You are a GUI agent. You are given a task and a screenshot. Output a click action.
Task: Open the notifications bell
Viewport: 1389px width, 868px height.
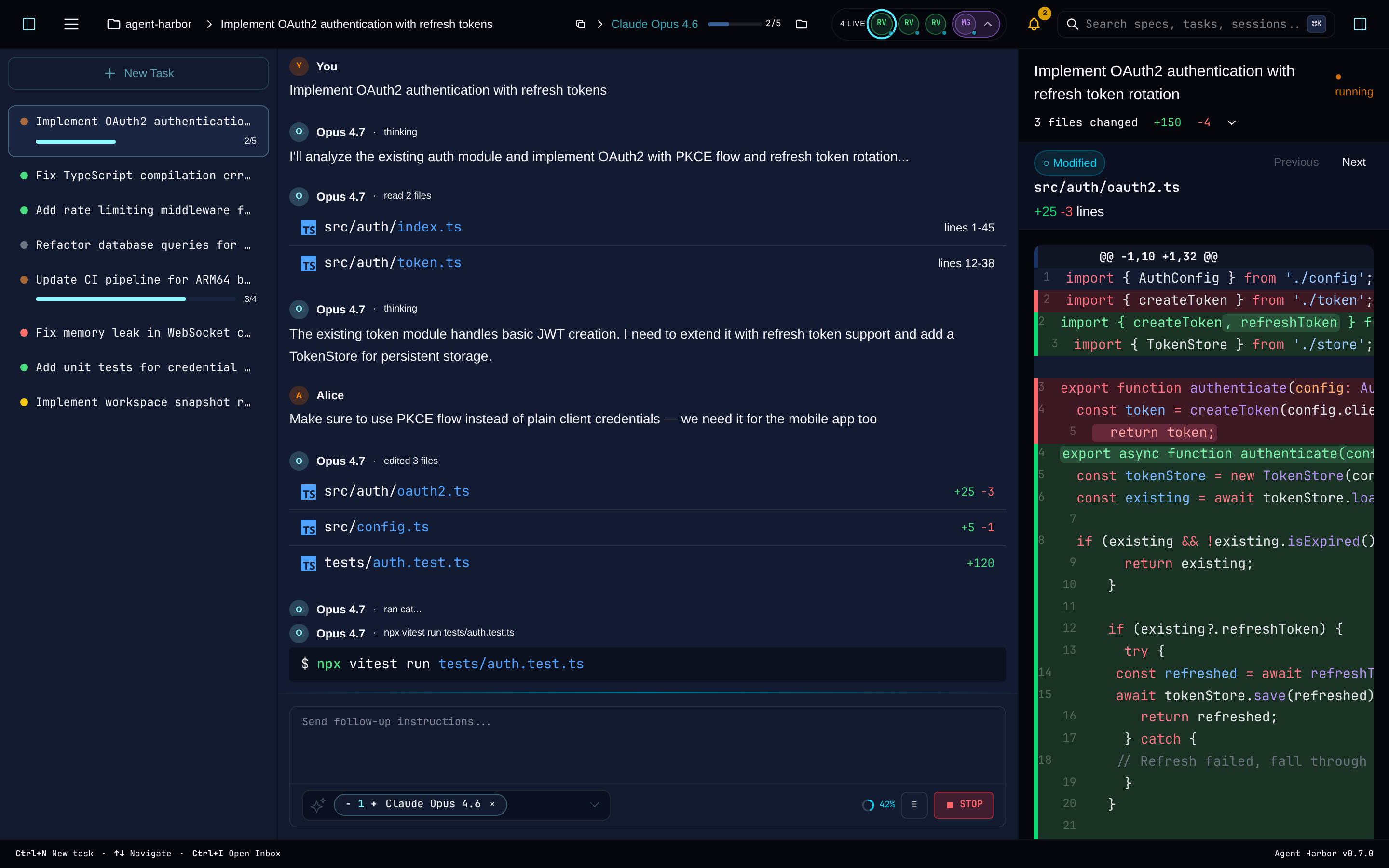tap(1034, 24)
